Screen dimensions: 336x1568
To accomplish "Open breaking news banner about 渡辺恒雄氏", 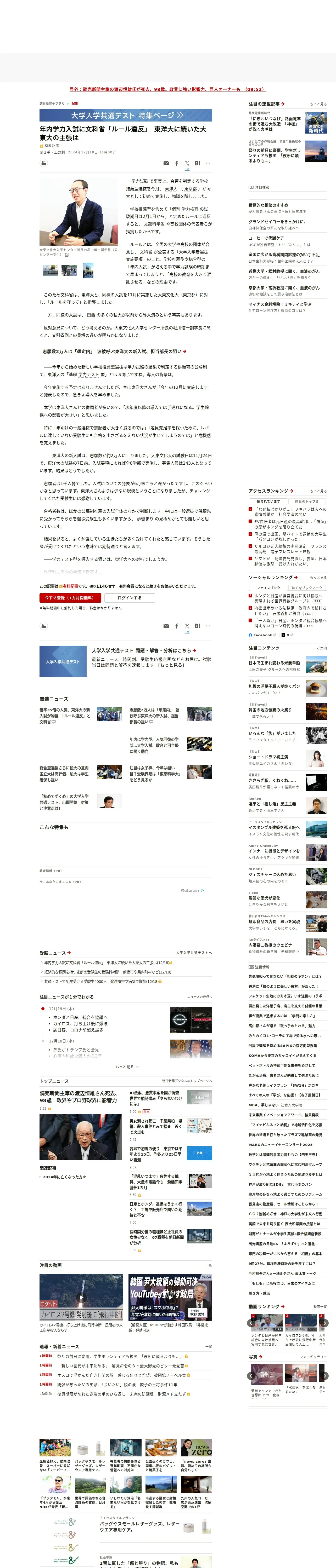I will click(x=167, y=89).
